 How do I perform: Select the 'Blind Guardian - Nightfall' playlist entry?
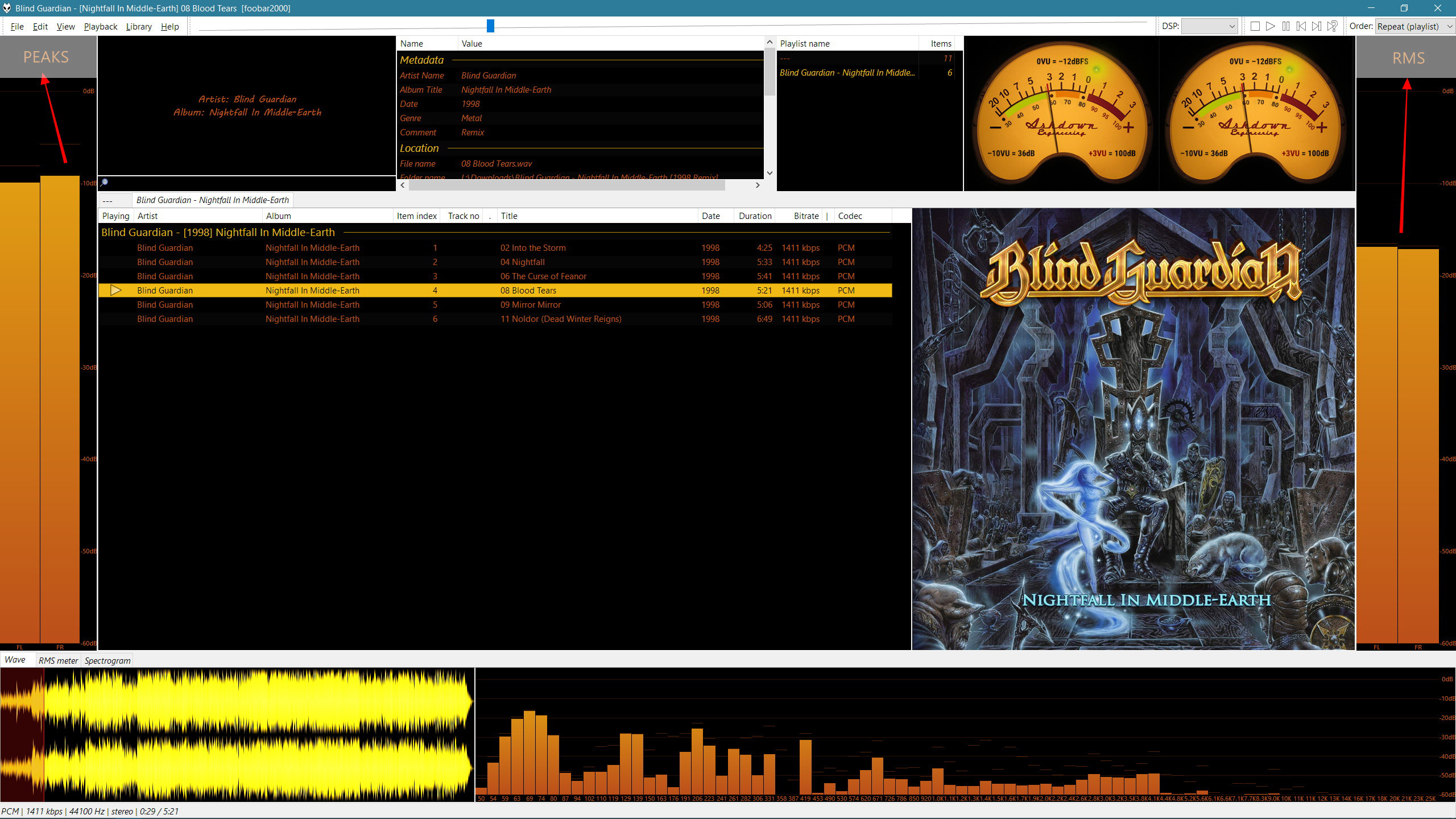(847, 73)
